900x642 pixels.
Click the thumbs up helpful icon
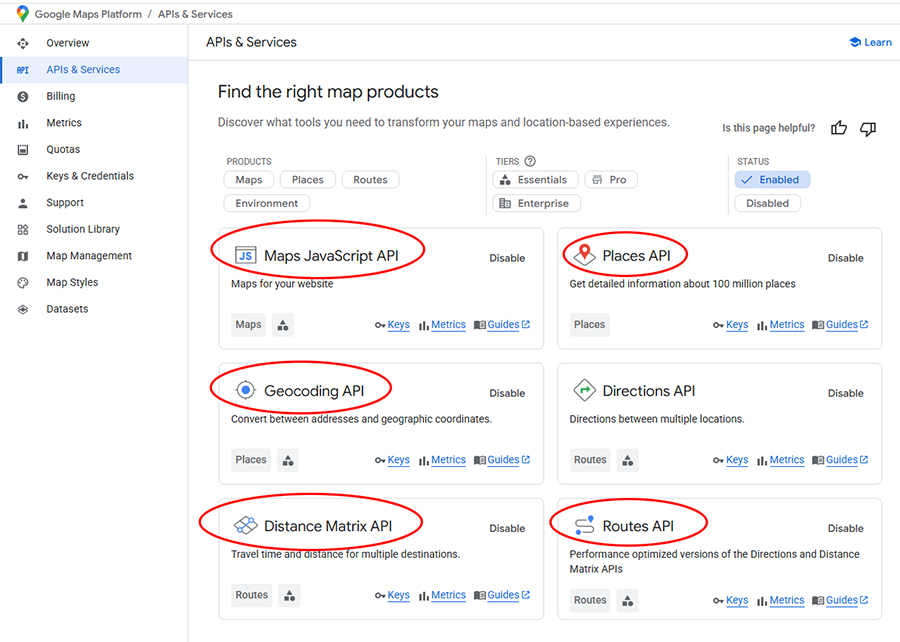839,128
